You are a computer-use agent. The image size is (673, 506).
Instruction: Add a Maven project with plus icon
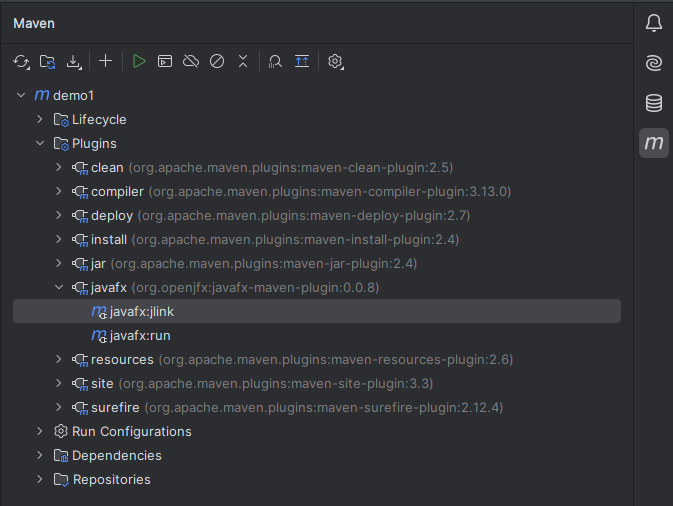pyautogui.click(x=106, y=61)
